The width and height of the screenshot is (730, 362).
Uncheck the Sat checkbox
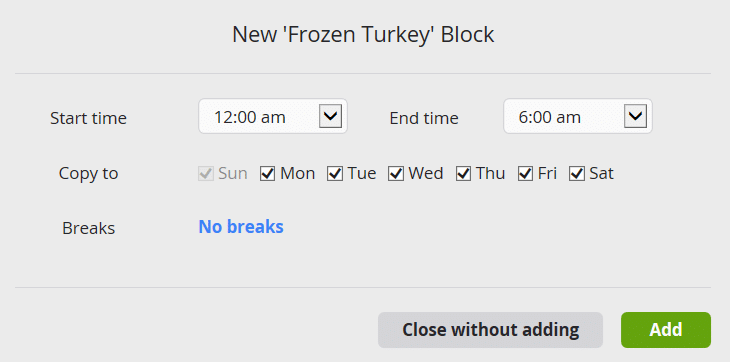click(577, 174)
